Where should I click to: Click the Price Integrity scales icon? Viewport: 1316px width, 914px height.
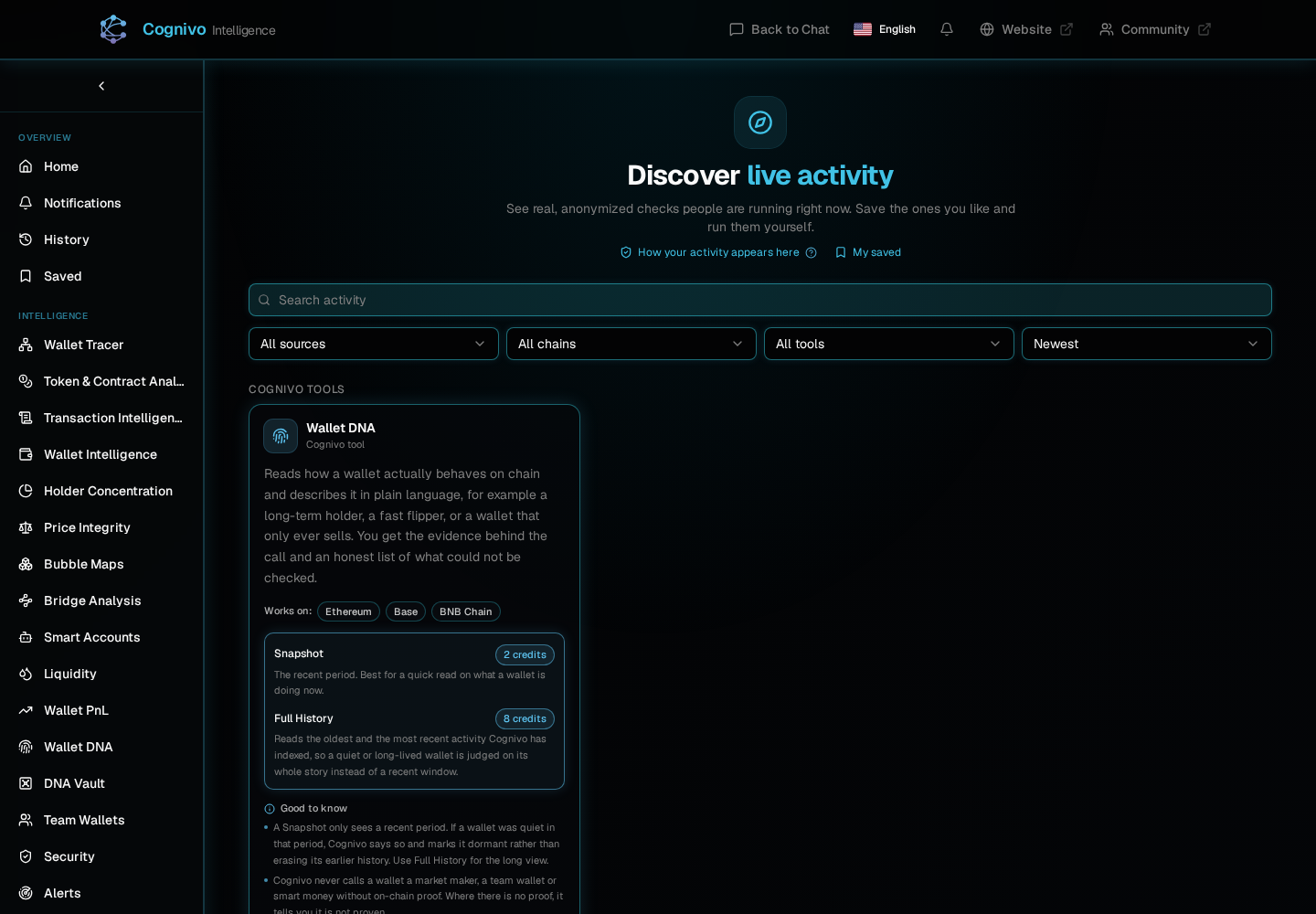[26, 527]
